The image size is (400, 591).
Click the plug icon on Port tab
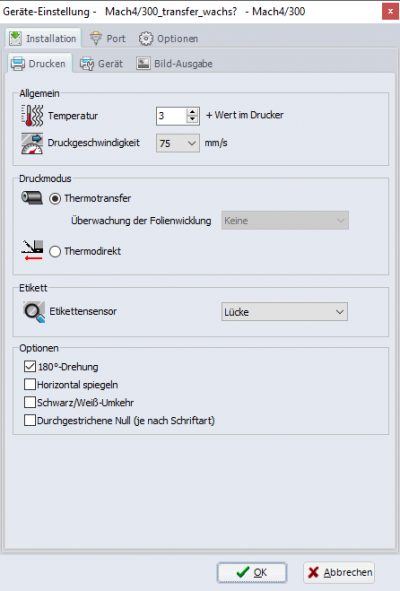(x=96, y=38)
